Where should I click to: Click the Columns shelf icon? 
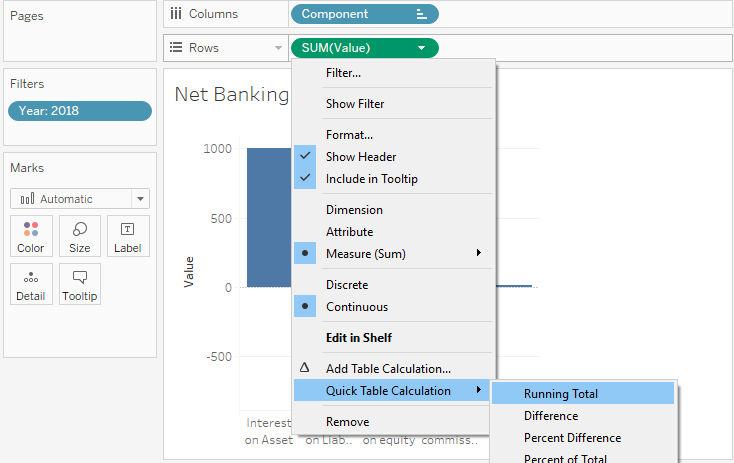[x=176, y=14]
